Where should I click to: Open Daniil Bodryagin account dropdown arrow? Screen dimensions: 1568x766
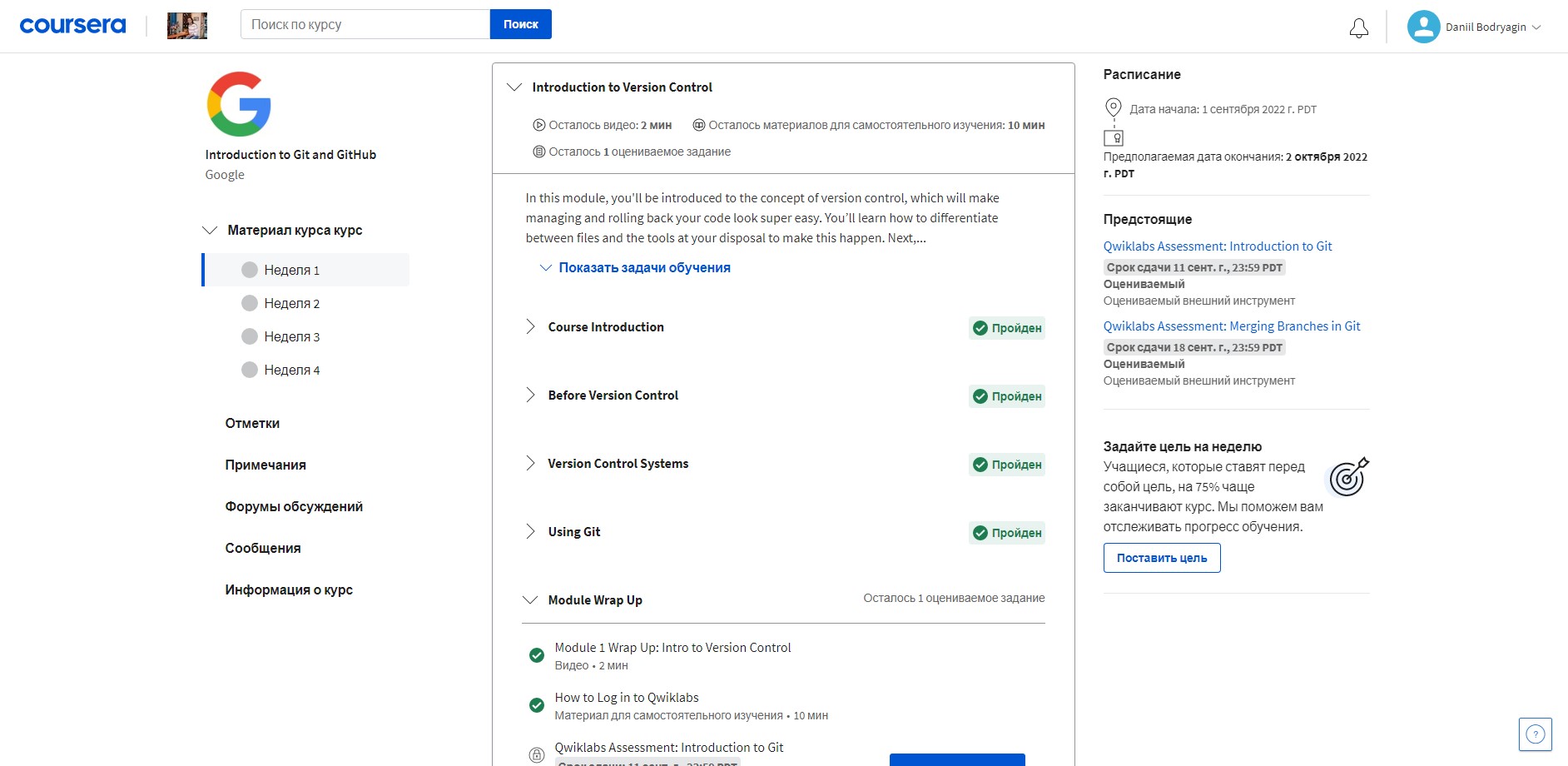(x=1536, y=27)
